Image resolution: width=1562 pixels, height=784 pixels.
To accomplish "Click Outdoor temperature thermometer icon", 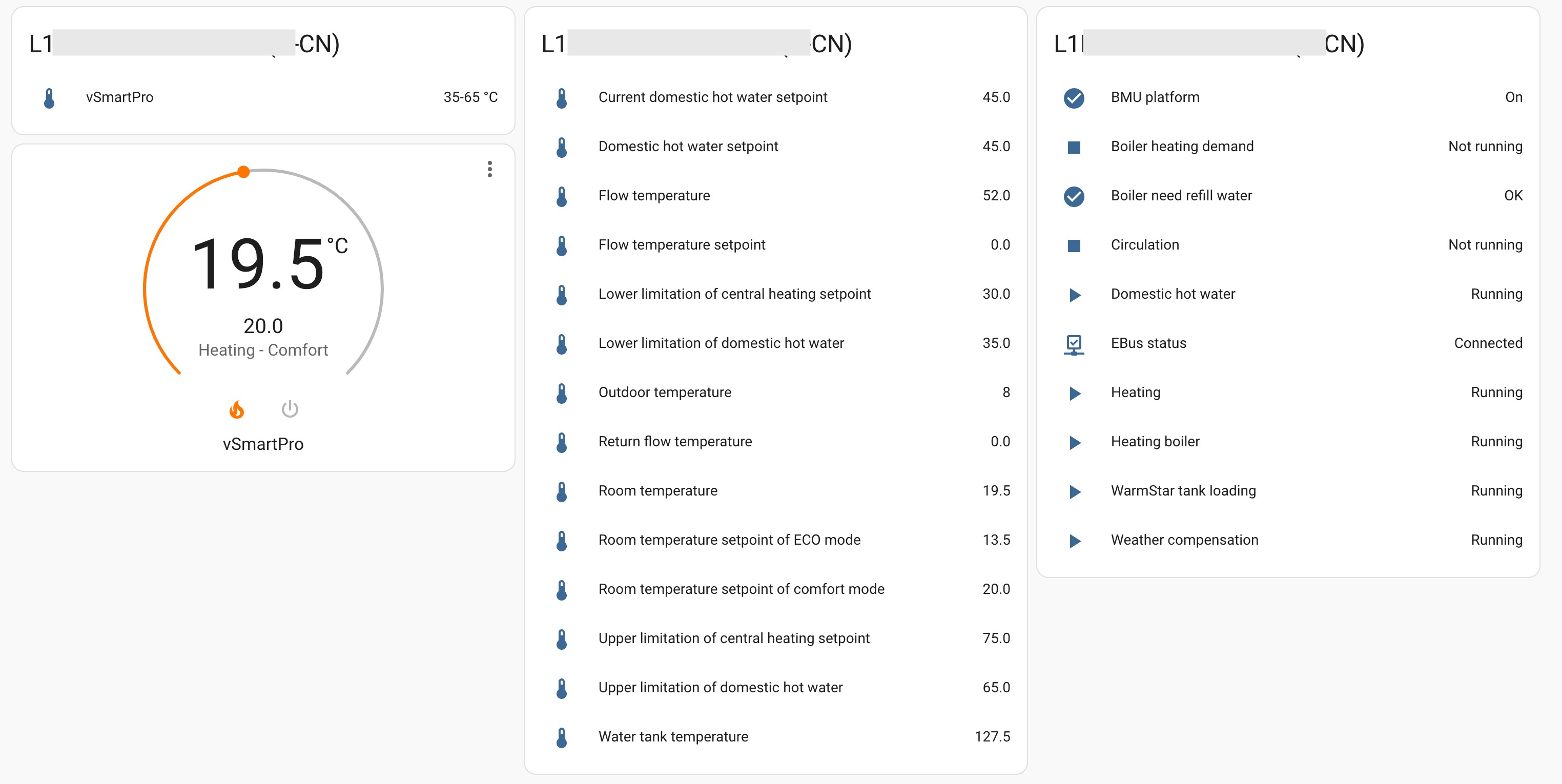I will tap(562, 393).
